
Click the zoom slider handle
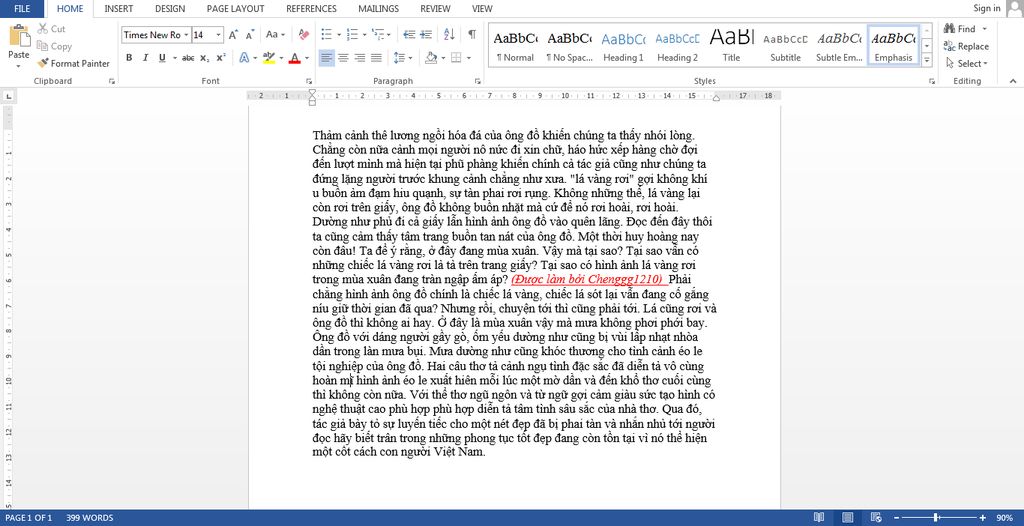[x=936, y=518]
